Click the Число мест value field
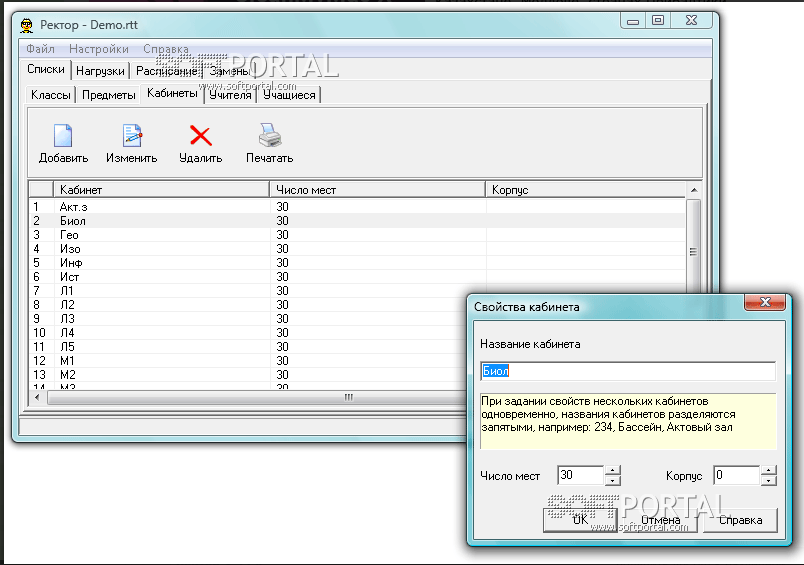804x565 pixels. [x=581, y=475]
